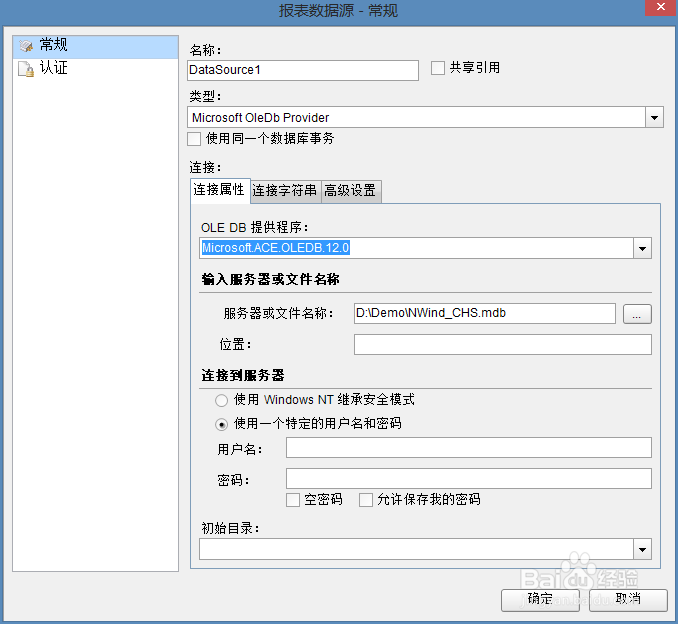
Task: Enable the 共享引用 checkbox
Action: coord(438,68)
